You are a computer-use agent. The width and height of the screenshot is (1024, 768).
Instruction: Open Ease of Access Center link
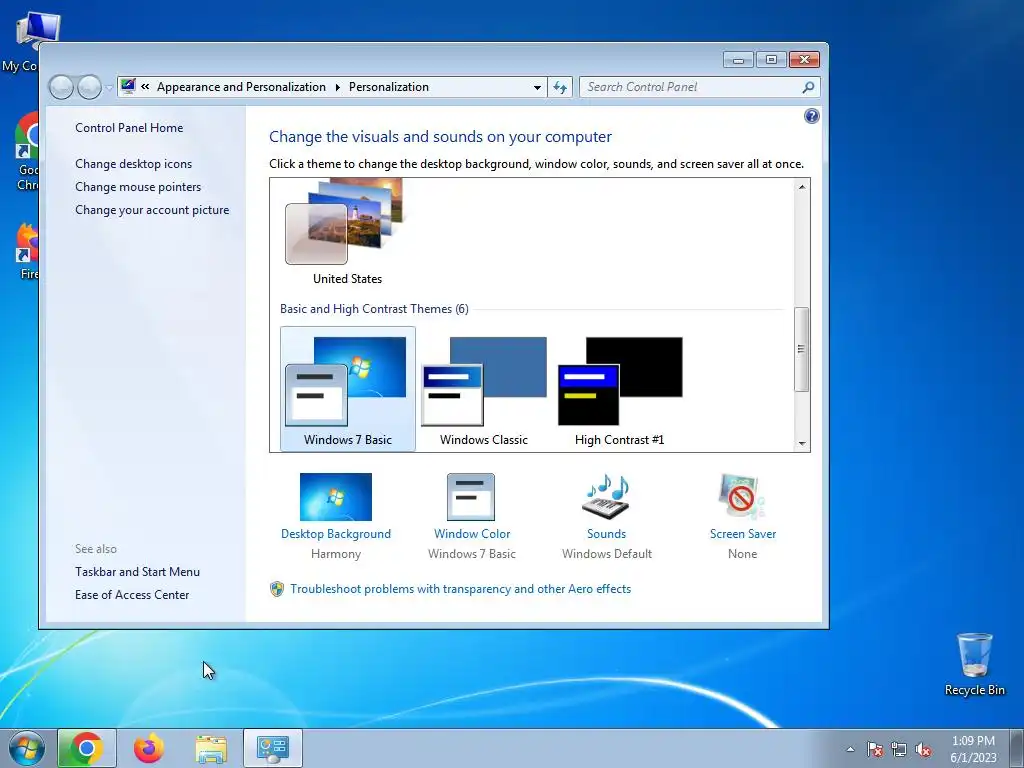[x=132, y=595]
